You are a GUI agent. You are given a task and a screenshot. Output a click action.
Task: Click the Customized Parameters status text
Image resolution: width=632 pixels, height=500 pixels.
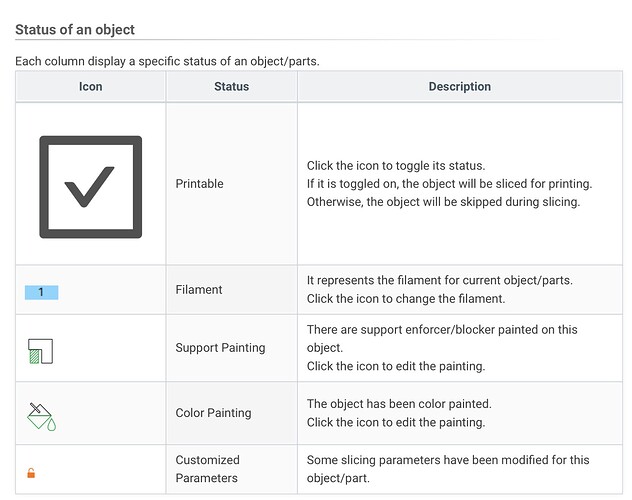point(208,469)
